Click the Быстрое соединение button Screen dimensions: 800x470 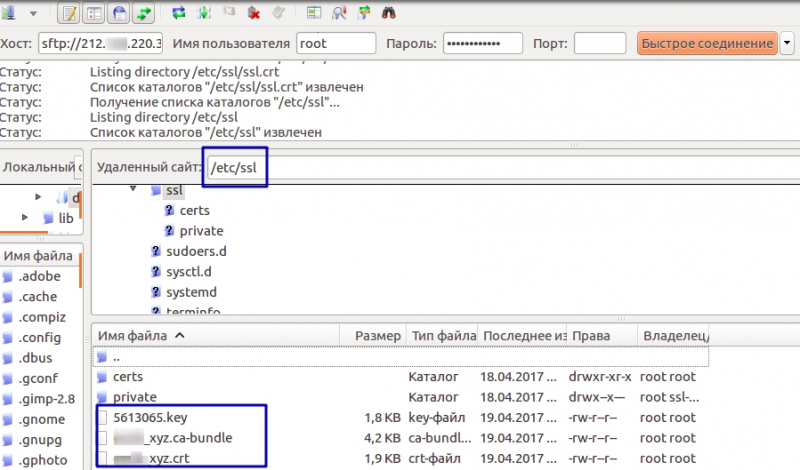pyautogui.click(x=707, y=43)
